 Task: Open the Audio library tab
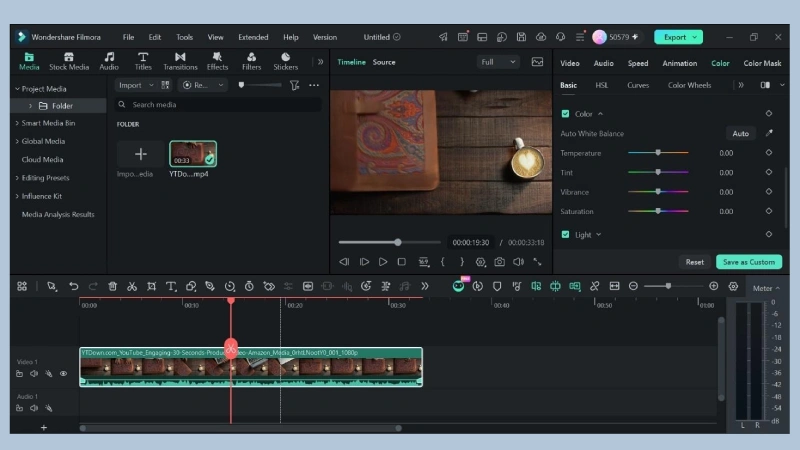pyautogui.click(x=109, y=61)
